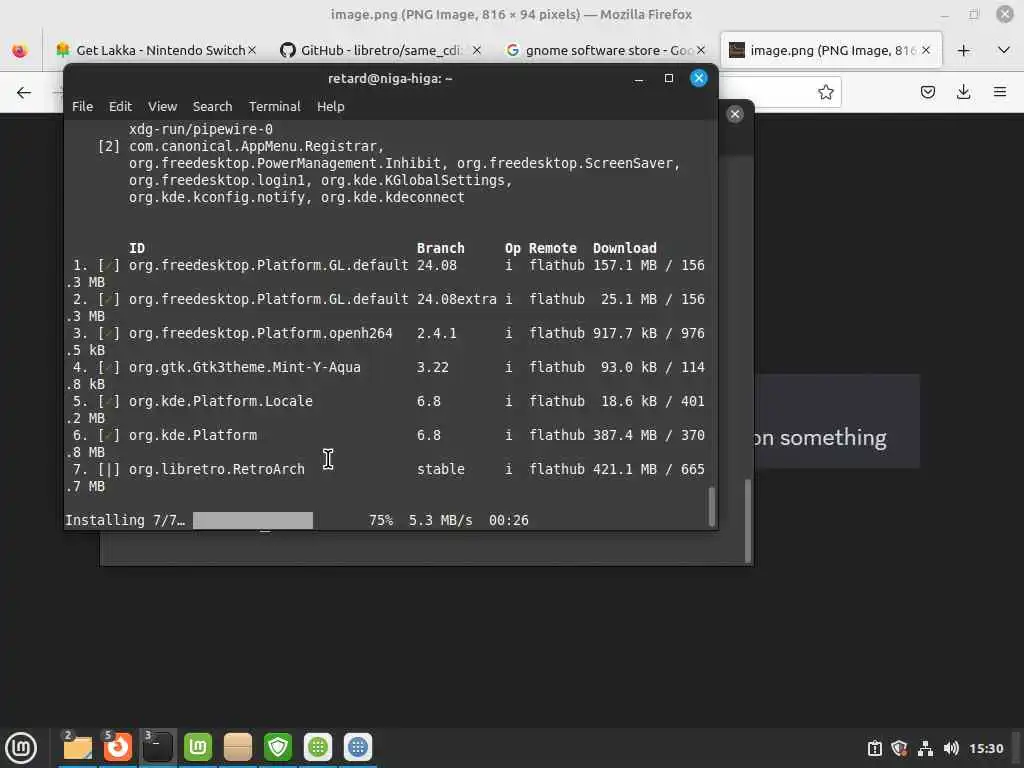
Task: Maximize the terminal window
Action: [669, 79]
